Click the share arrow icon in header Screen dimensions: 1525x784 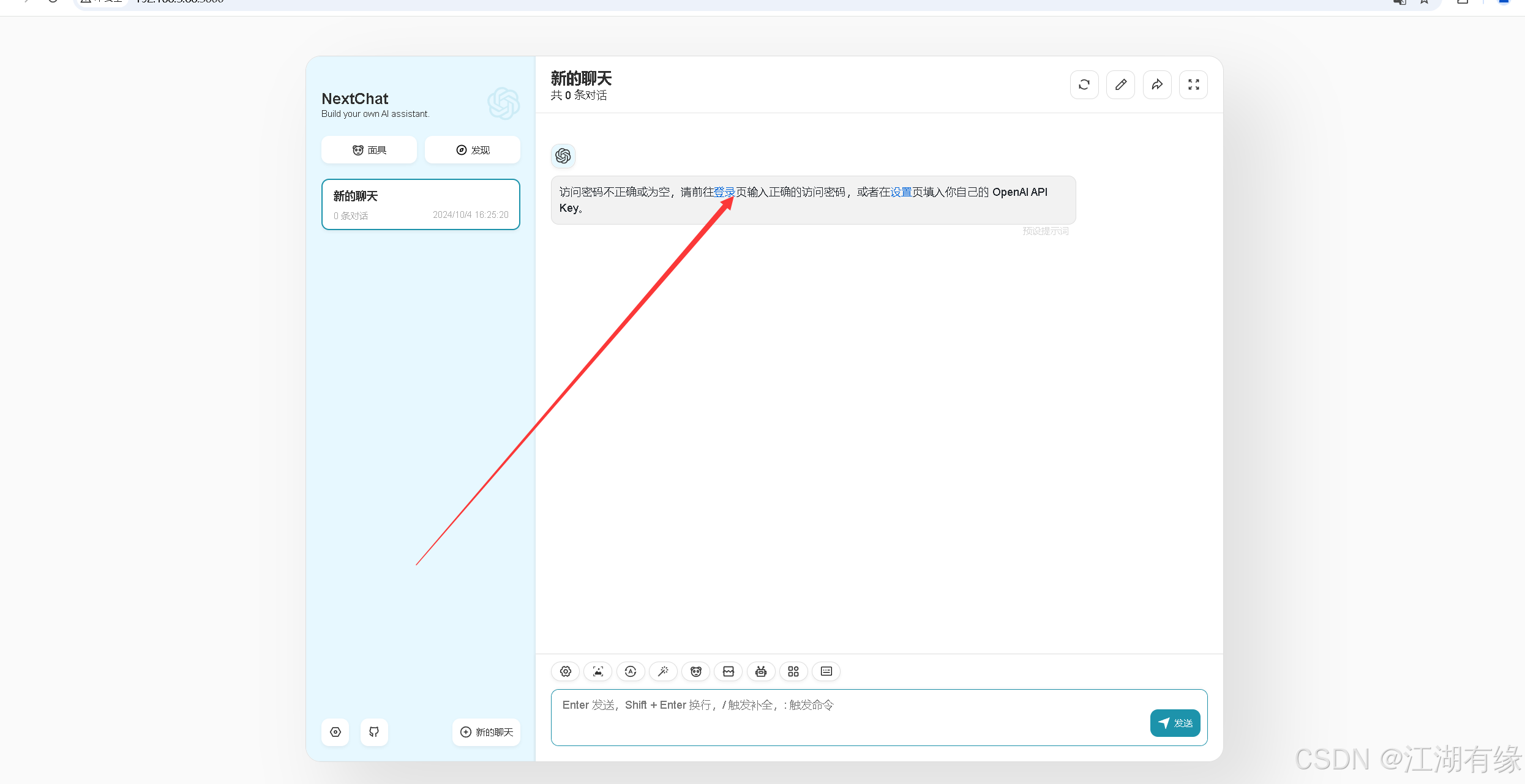[1157, 84]
